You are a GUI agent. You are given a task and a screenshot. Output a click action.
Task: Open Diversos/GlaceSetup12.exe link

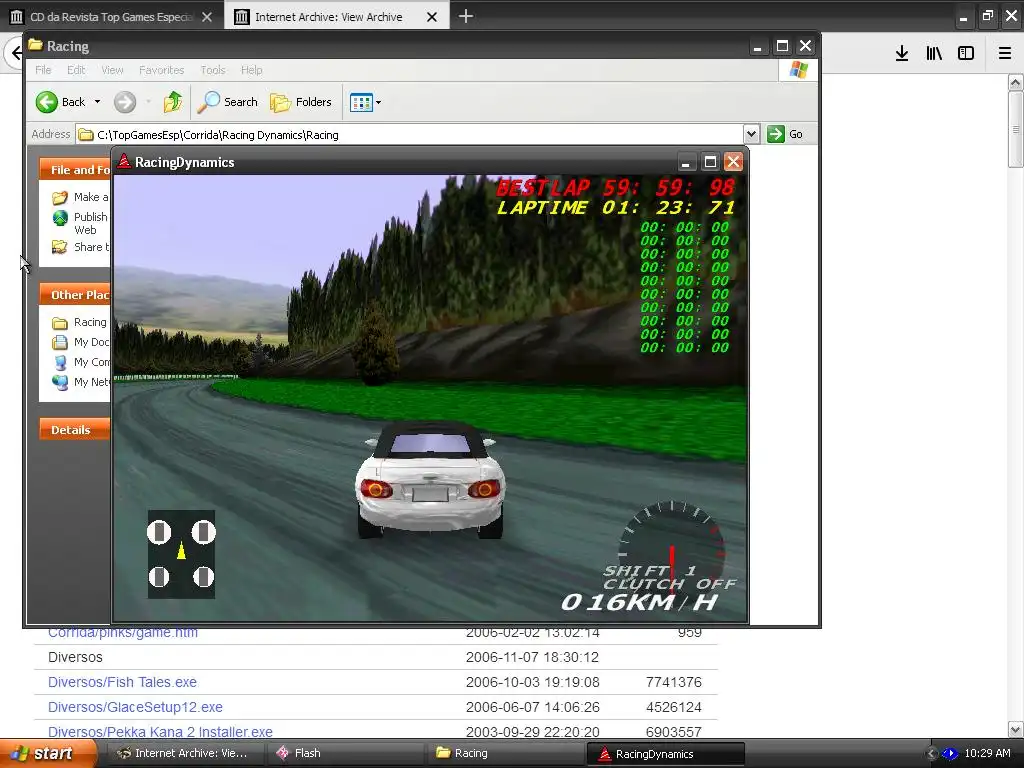coord(135,707)
